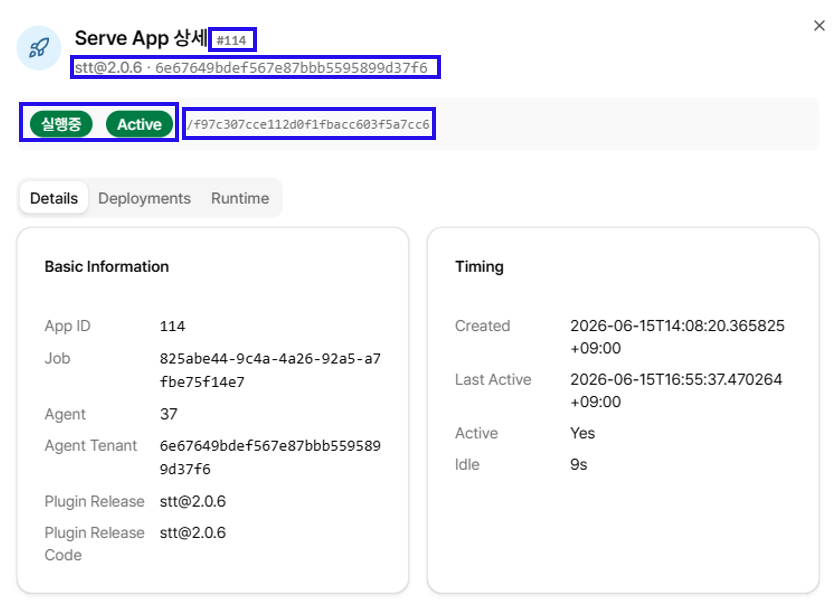This screenshot has width=838, height=600.
Task: Select the /f97c307cce112d0f1fbacc603f5a7cc6 path text
Action: [308, 124]
